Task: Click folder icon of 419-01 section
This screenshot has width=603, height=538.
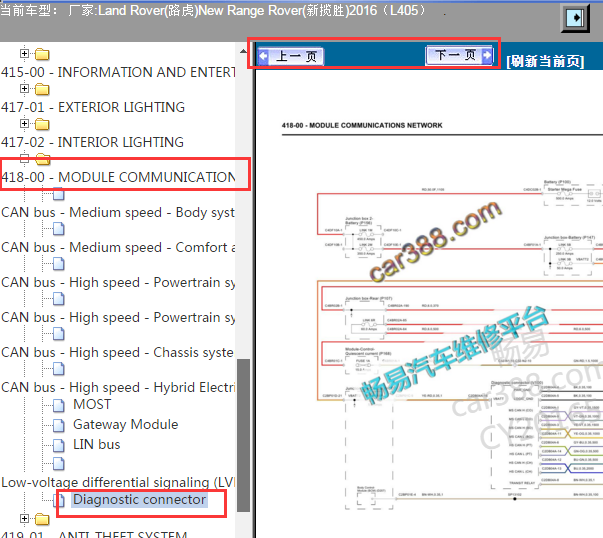Action: coord(42,519)
